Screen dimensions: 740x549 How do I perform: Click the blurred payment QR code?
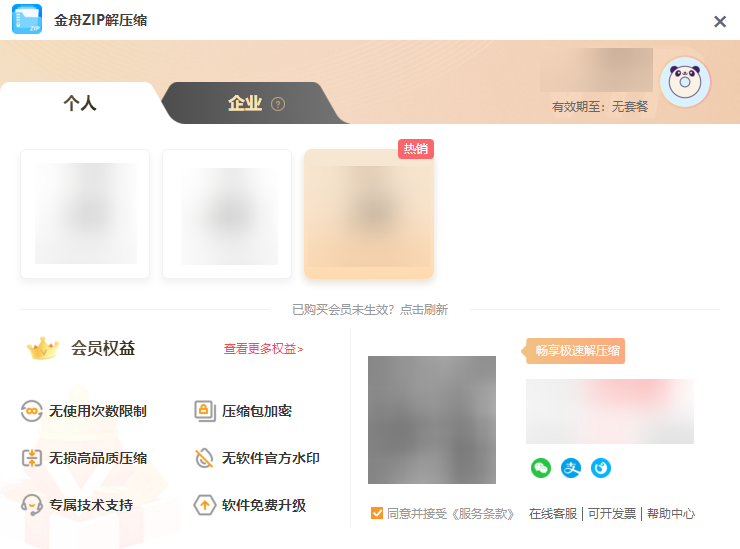click(432, 420)
